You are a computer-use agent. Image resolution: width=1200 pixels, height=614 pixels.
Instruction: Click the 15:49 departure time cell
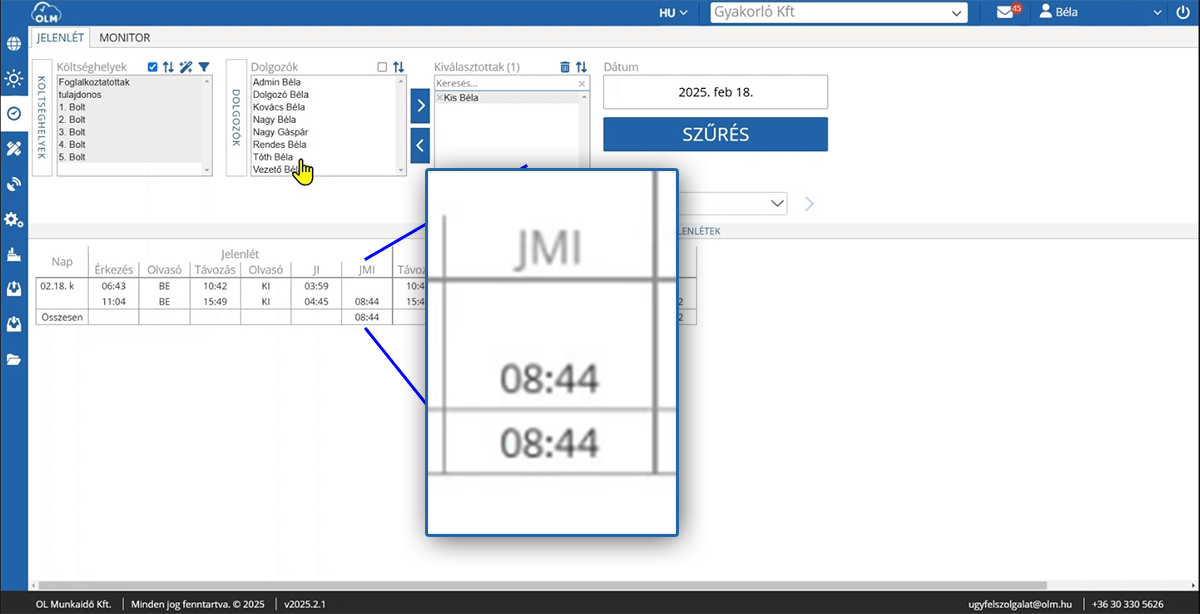pos(215,301)
